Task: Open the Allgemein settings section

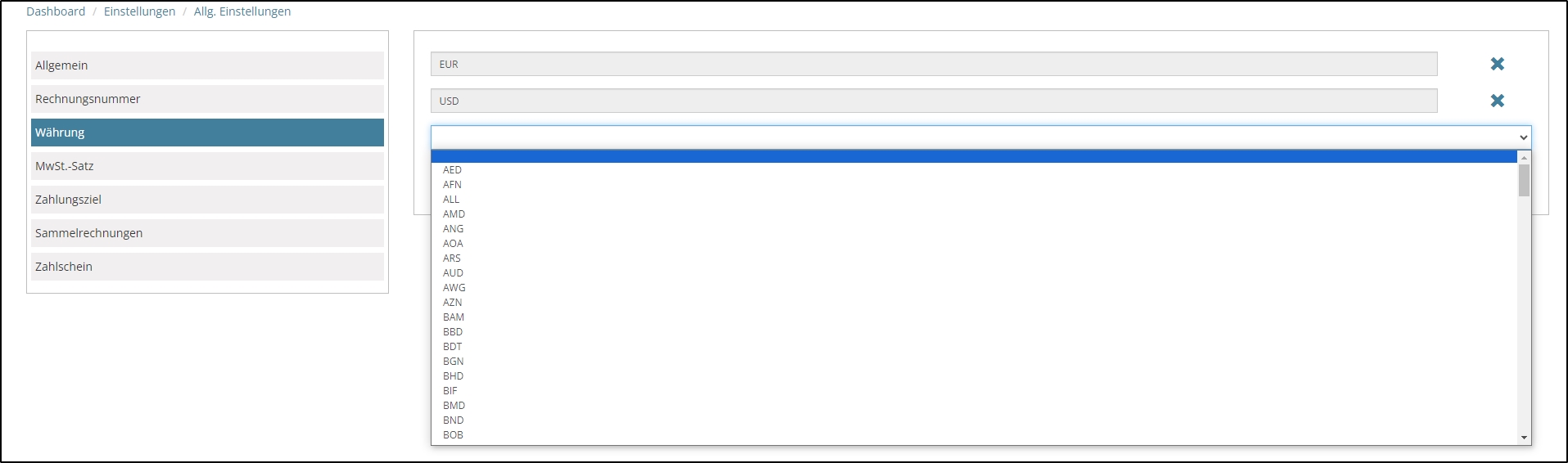Action: click(x=207, y=65)
